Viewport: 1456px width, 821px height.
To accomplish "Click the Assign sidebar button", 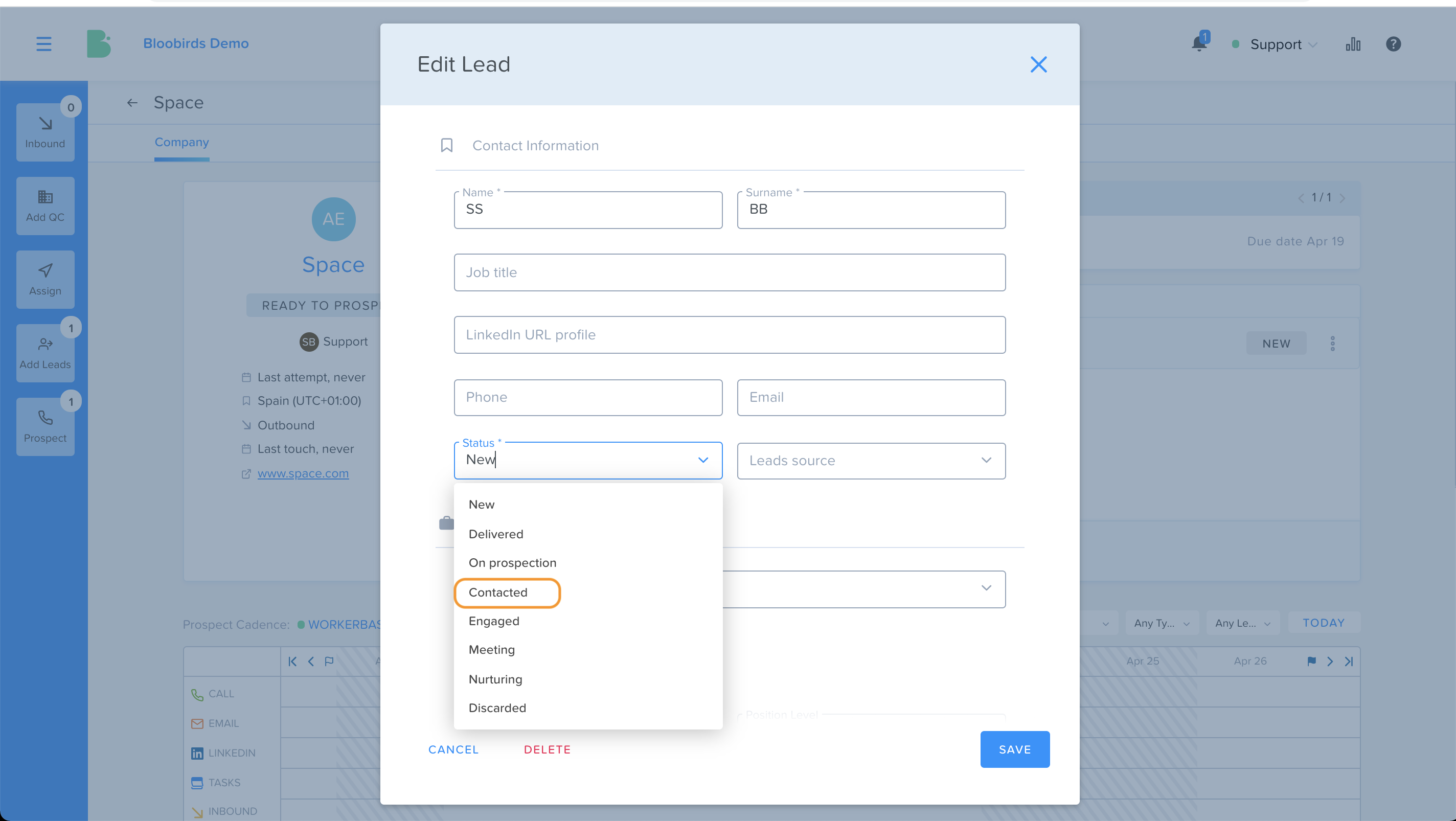I will point(45,279).
